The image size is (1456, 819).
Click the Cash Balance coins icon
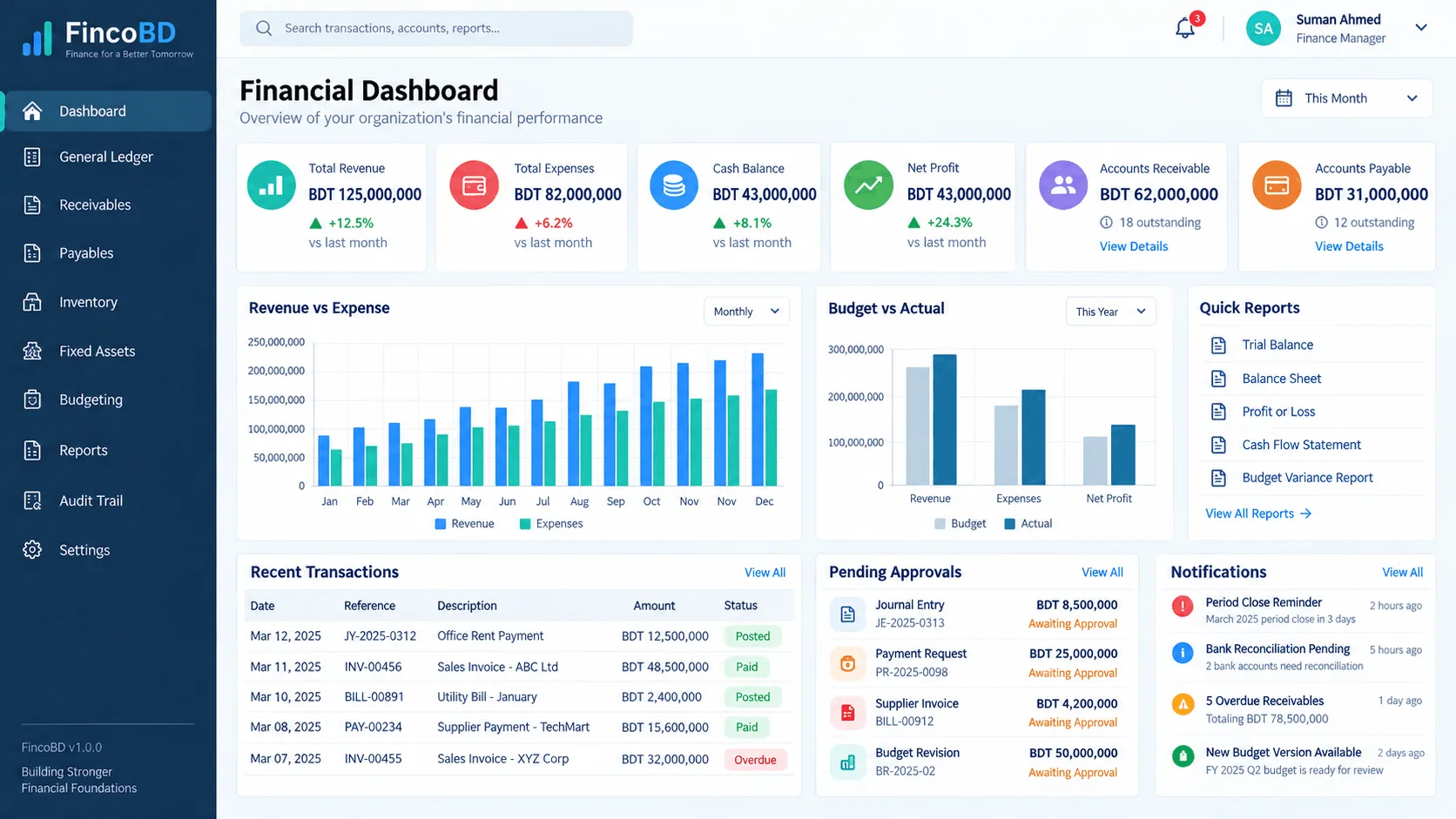point(674,185)
